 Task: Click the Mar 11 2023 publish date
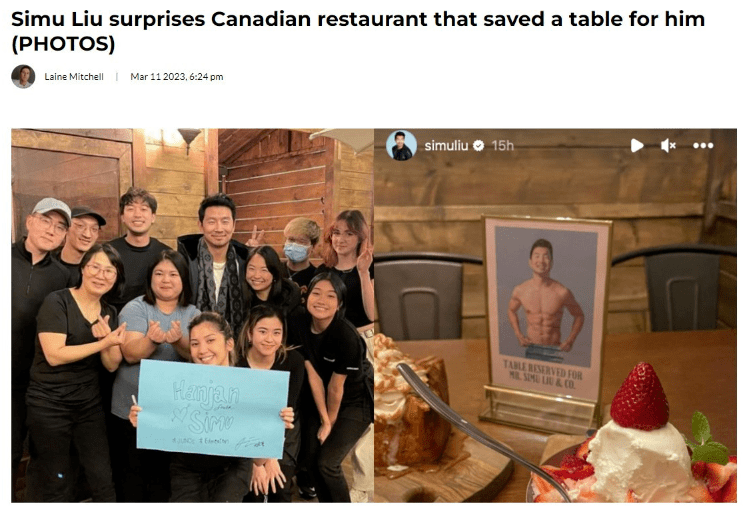tap(177, 77)
